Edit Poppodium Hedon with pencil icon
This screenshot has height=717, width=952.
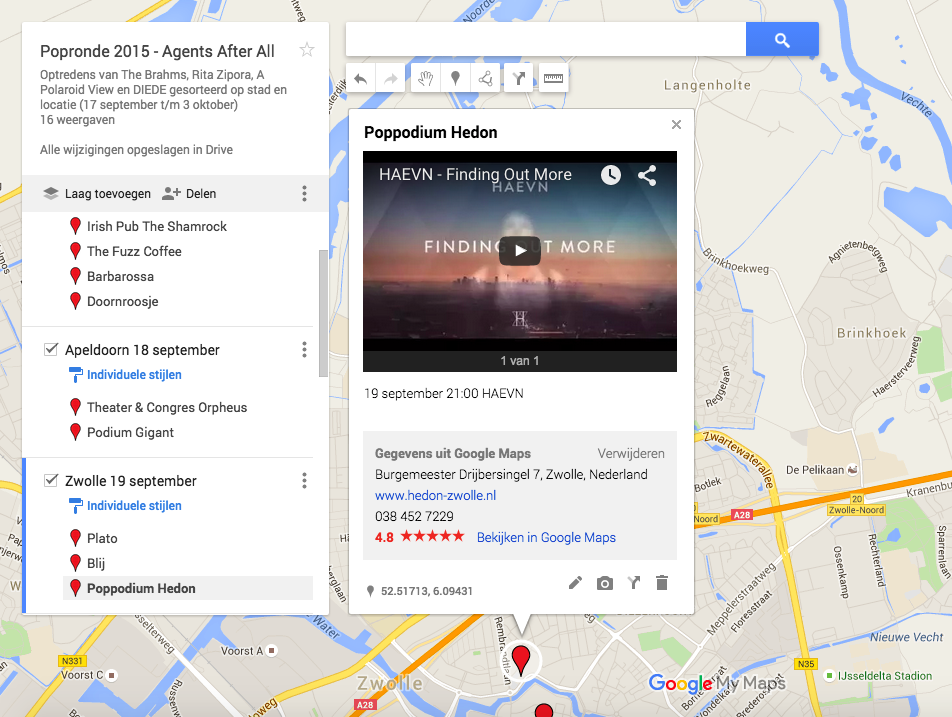click(x=576, y=583)
